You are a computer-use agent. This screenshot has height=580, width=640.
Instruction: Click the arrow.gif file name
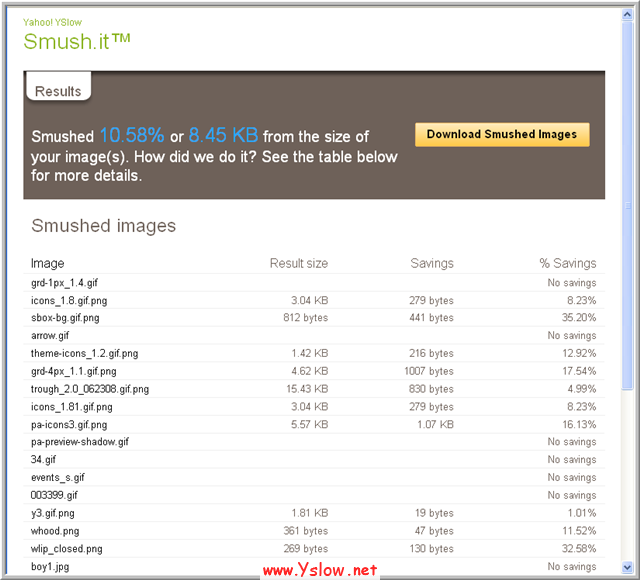coord(50,336)
